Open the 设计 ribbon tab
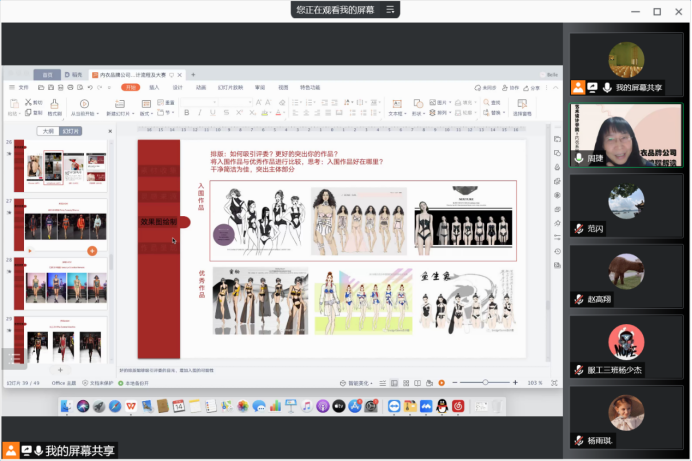 click(x=177, y=88)
